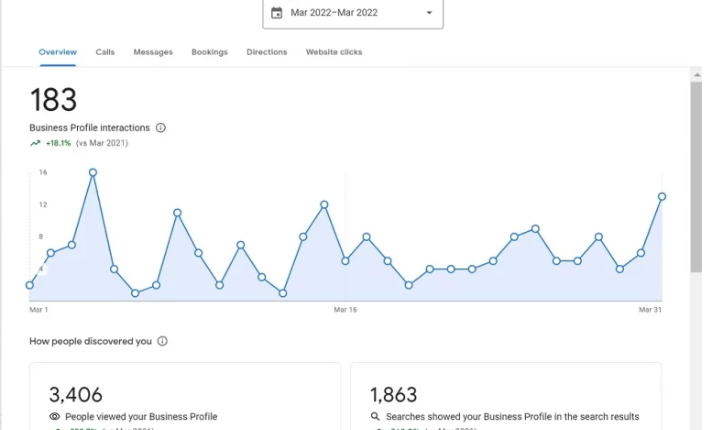Click the last data point on Mar 31
The image size is (712, 430).
point(662,196)
